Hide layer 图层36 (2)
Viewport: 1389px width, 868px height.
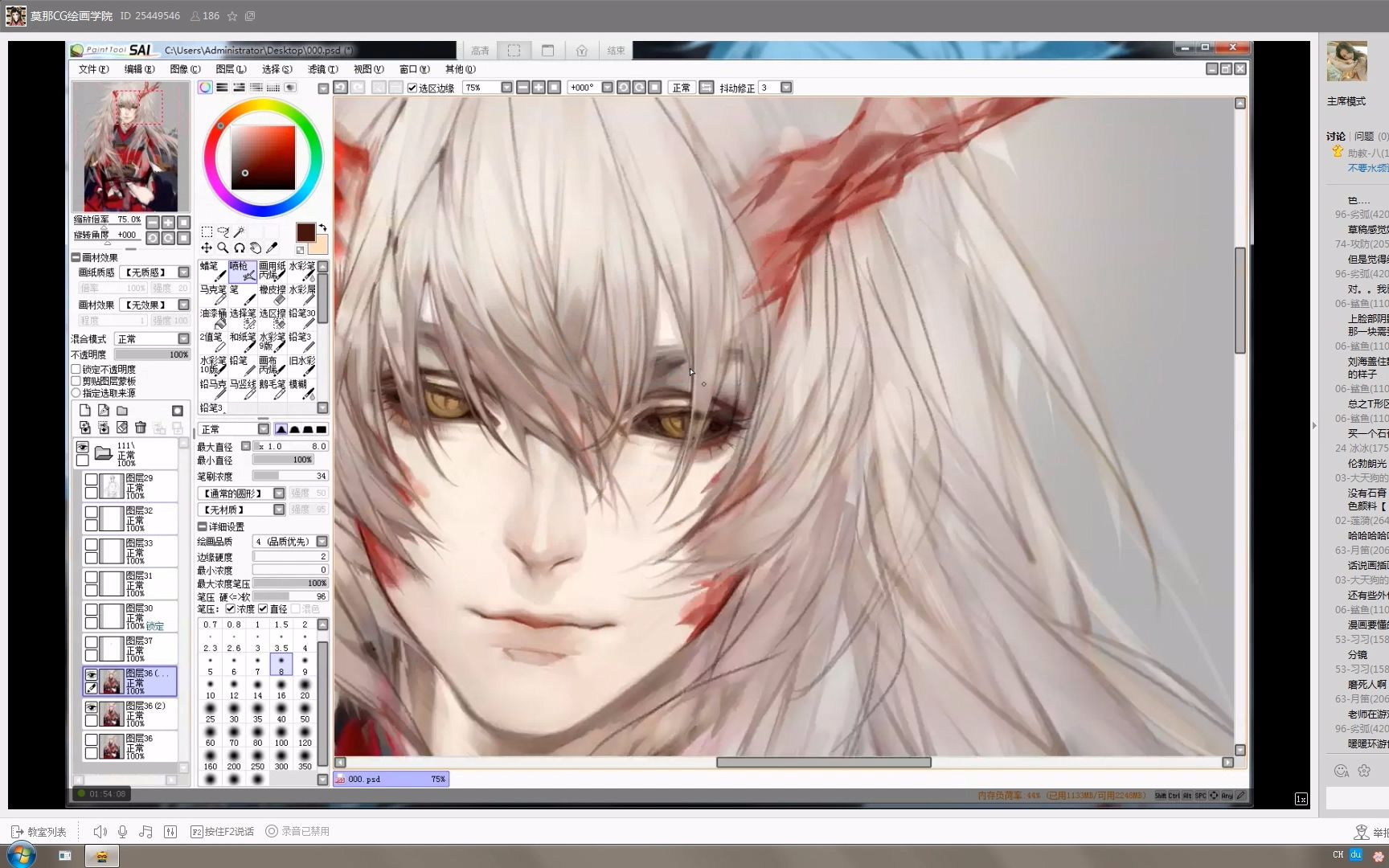[92, 707]
